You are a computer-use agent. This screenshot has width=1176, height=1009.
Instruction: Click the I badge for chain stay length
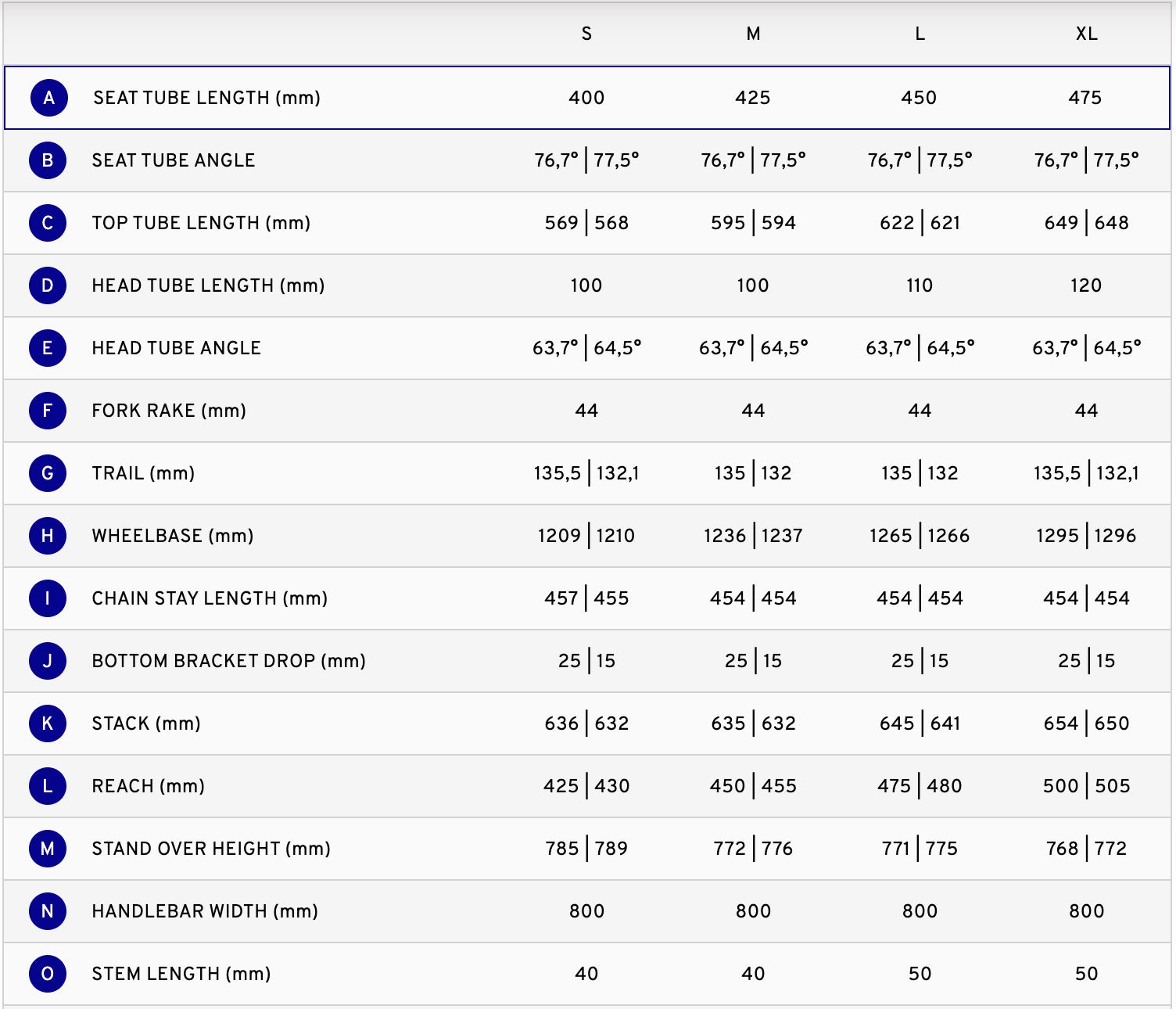[x=48, y=598]
